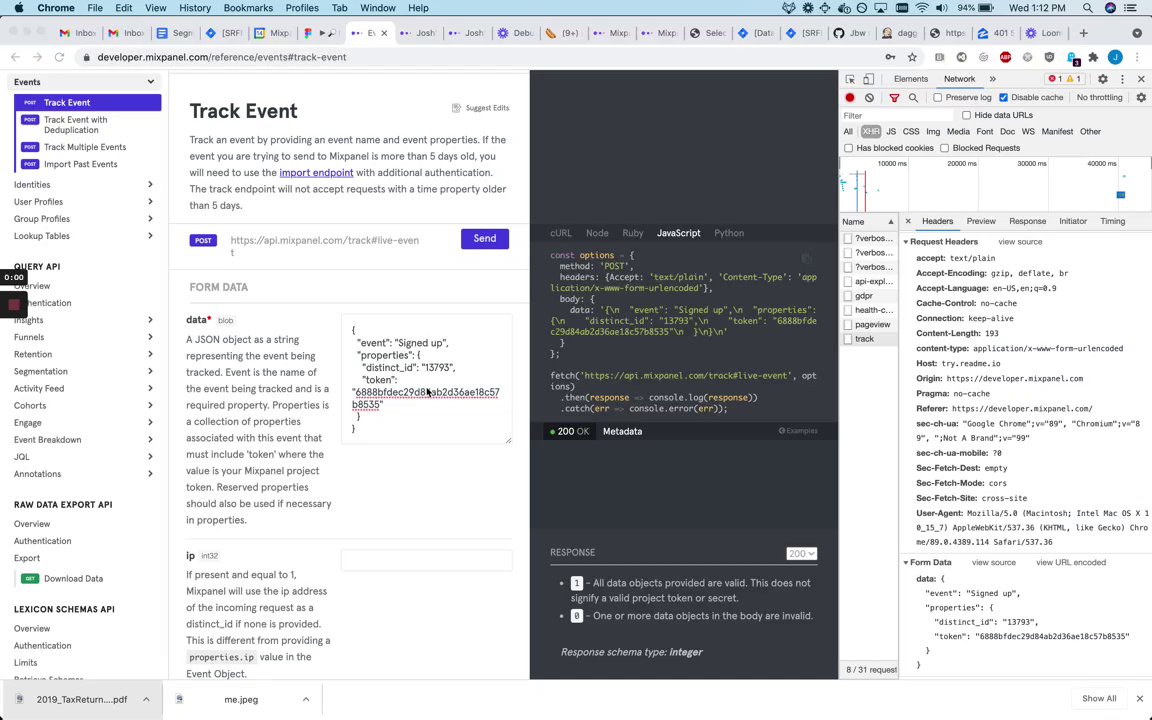Image resolution: width=1152 pixels, height=720 pixels.
Task: Expand the Identities sidebar section
Action: [151, 185]
